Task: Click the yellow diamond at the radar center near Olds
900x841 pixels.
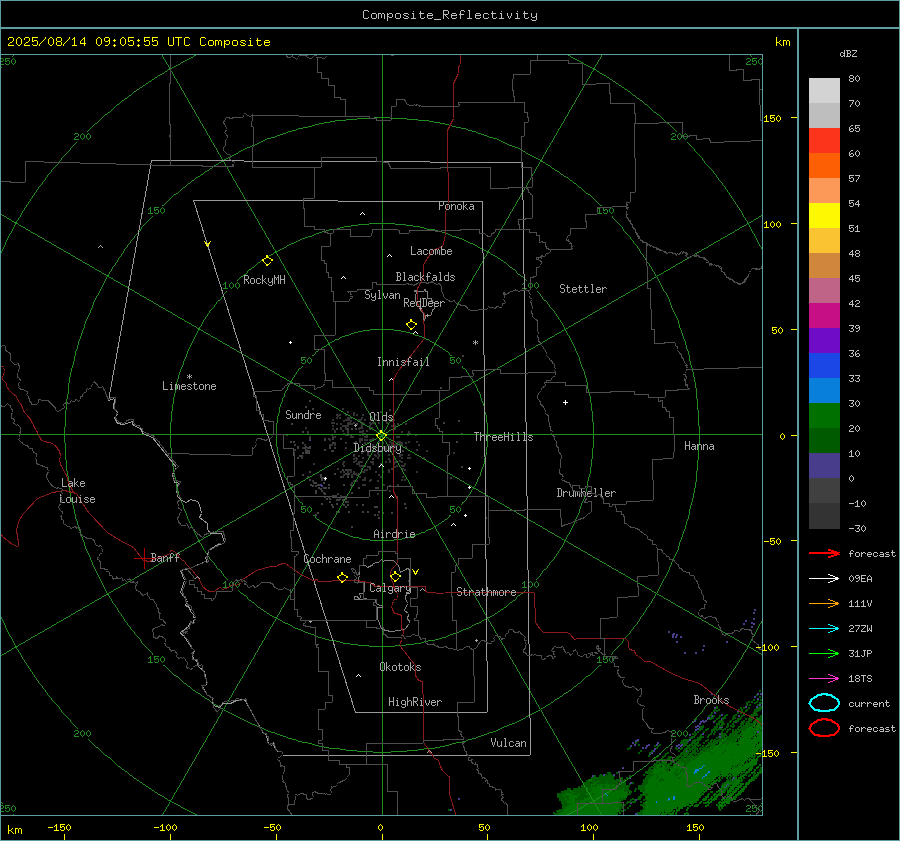Action: click(381, 436)
